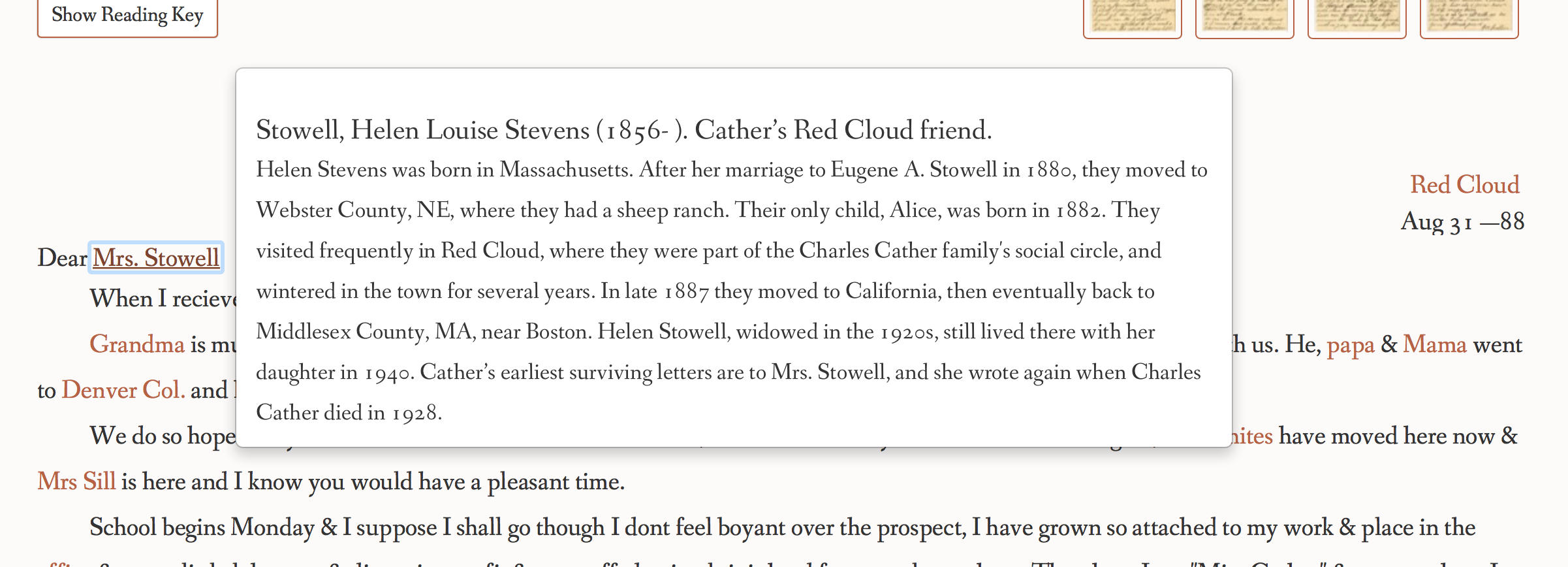Open the first letter page thumbnail
The height and width of the screenshot is (567, 1568).
pos(1133,17)
